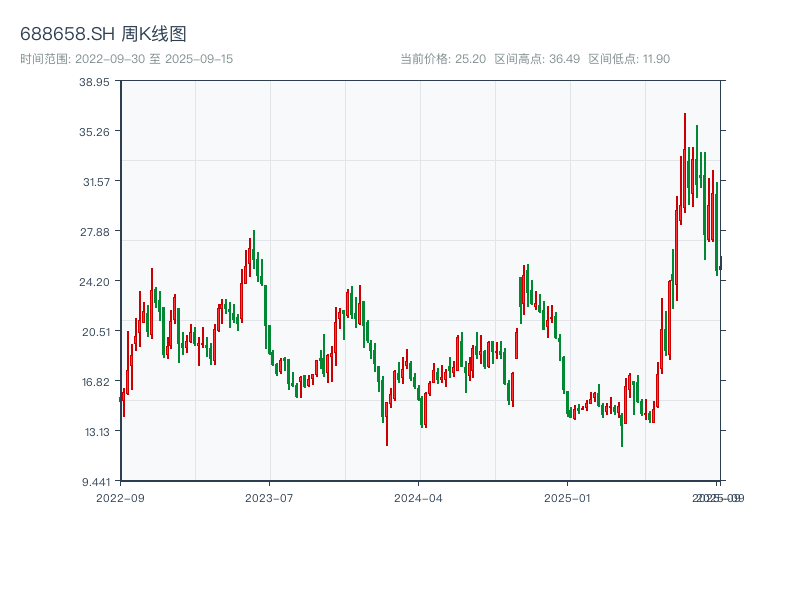Click the current price label 当前价格: 25.20

443,59
